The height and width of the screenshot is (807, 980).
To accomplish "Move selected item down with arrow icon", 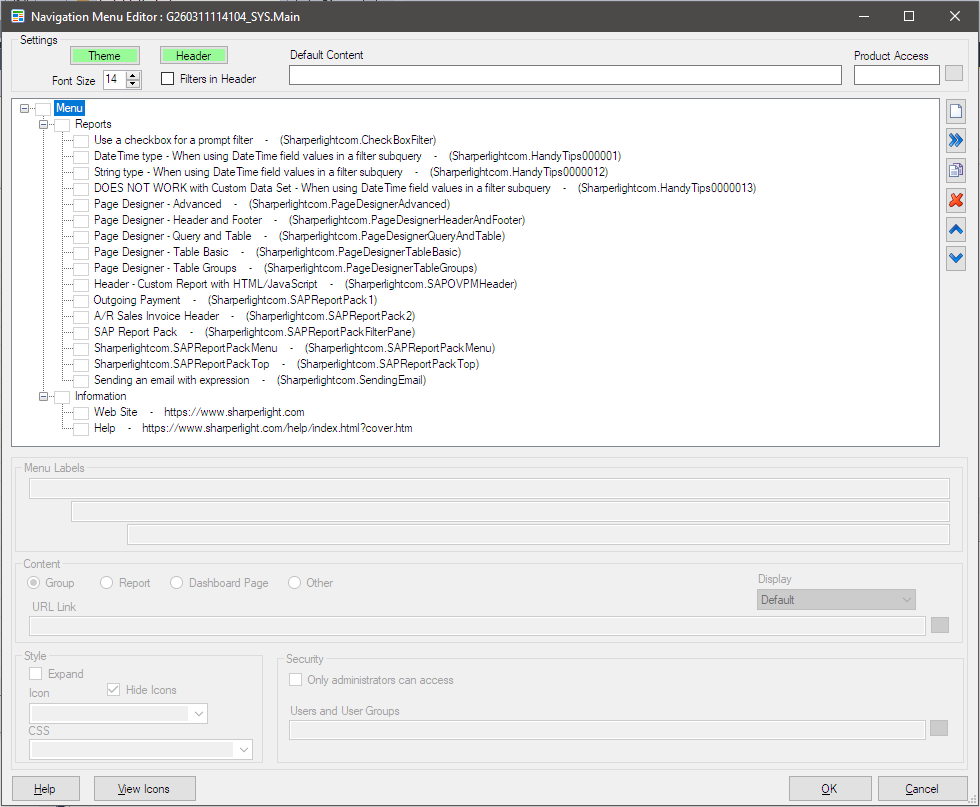I will (956, 258).
